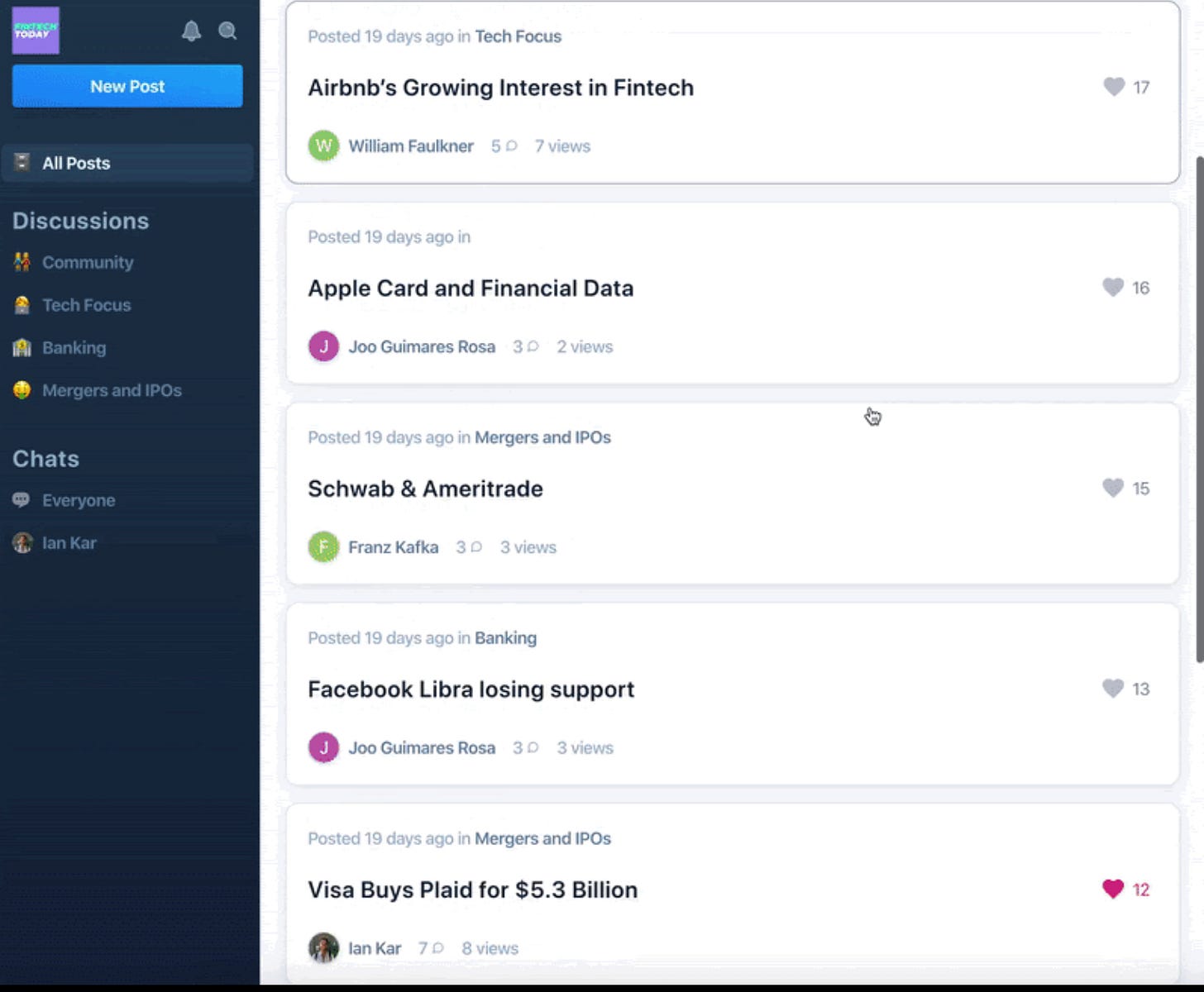The image size is (1204, 992).
Task: Unlike the Visa Buys Plaid post heart
Action: [x=1113, y=889]
